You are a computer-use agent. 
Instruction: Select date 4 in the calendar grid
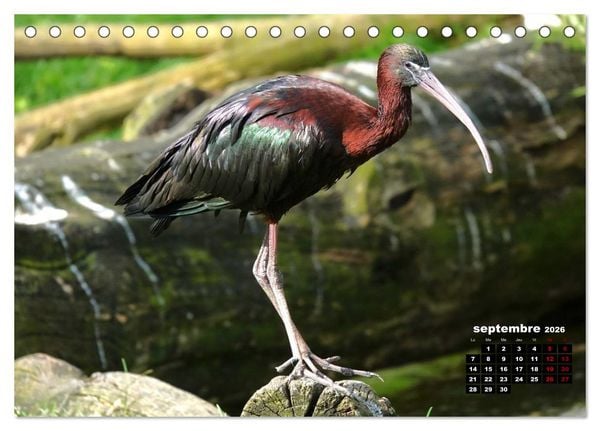click(x=534, y=349)
